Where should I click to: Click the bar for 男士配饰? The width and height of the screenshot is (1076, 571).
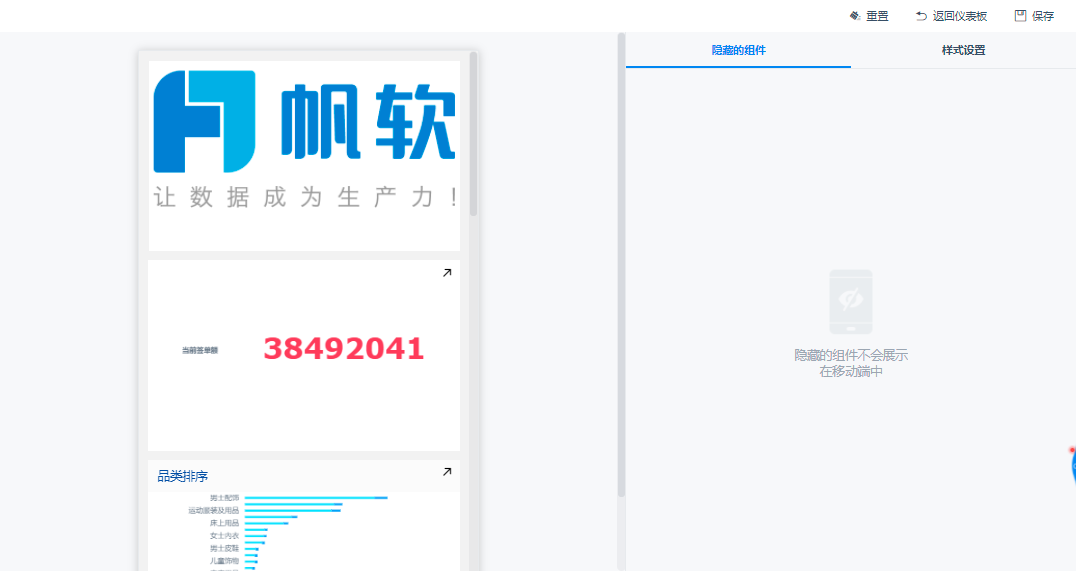tap(316, 498)
